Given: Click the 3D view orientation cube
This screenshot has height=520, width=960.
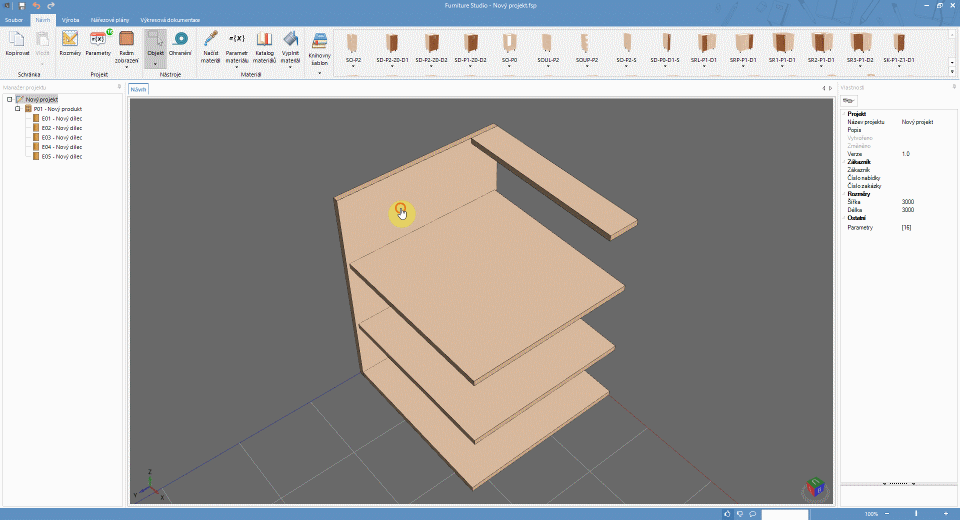Looking at the screenshot, I should (x=816, y=487).
